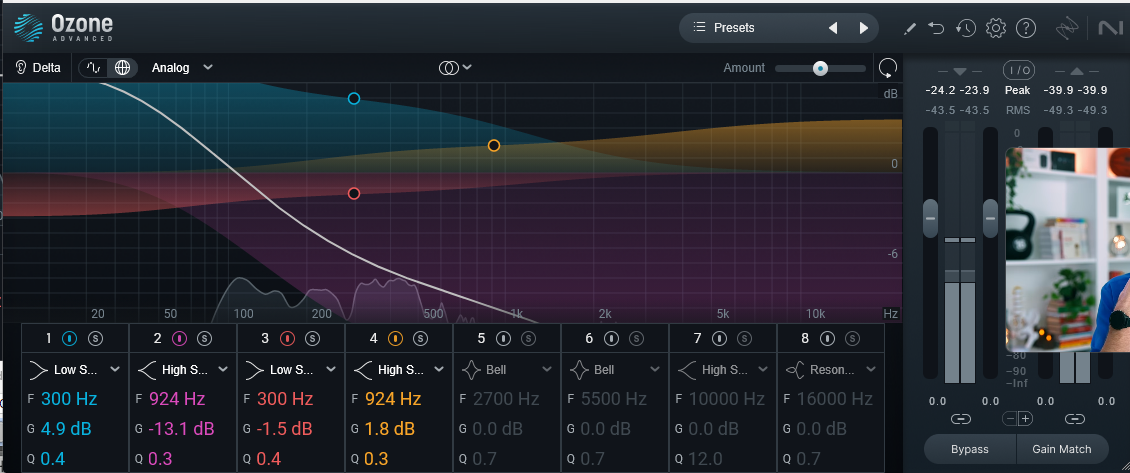Select the curve view icon
Viewport: 1130px width, 473px height.
coord(94,68)
